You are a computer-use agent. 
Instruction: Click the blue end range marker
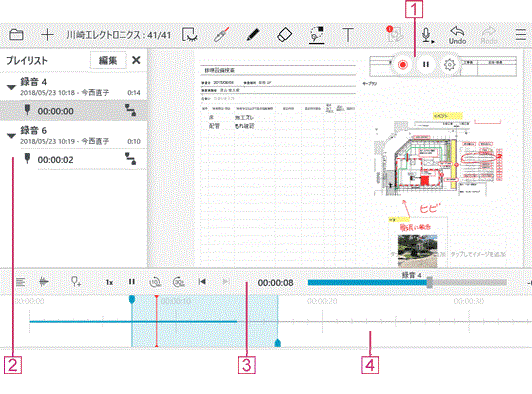point(278,343)
